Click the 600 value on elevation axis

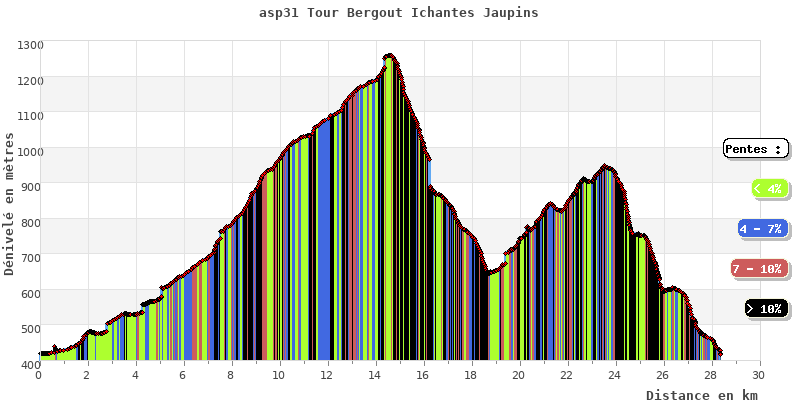33,293
